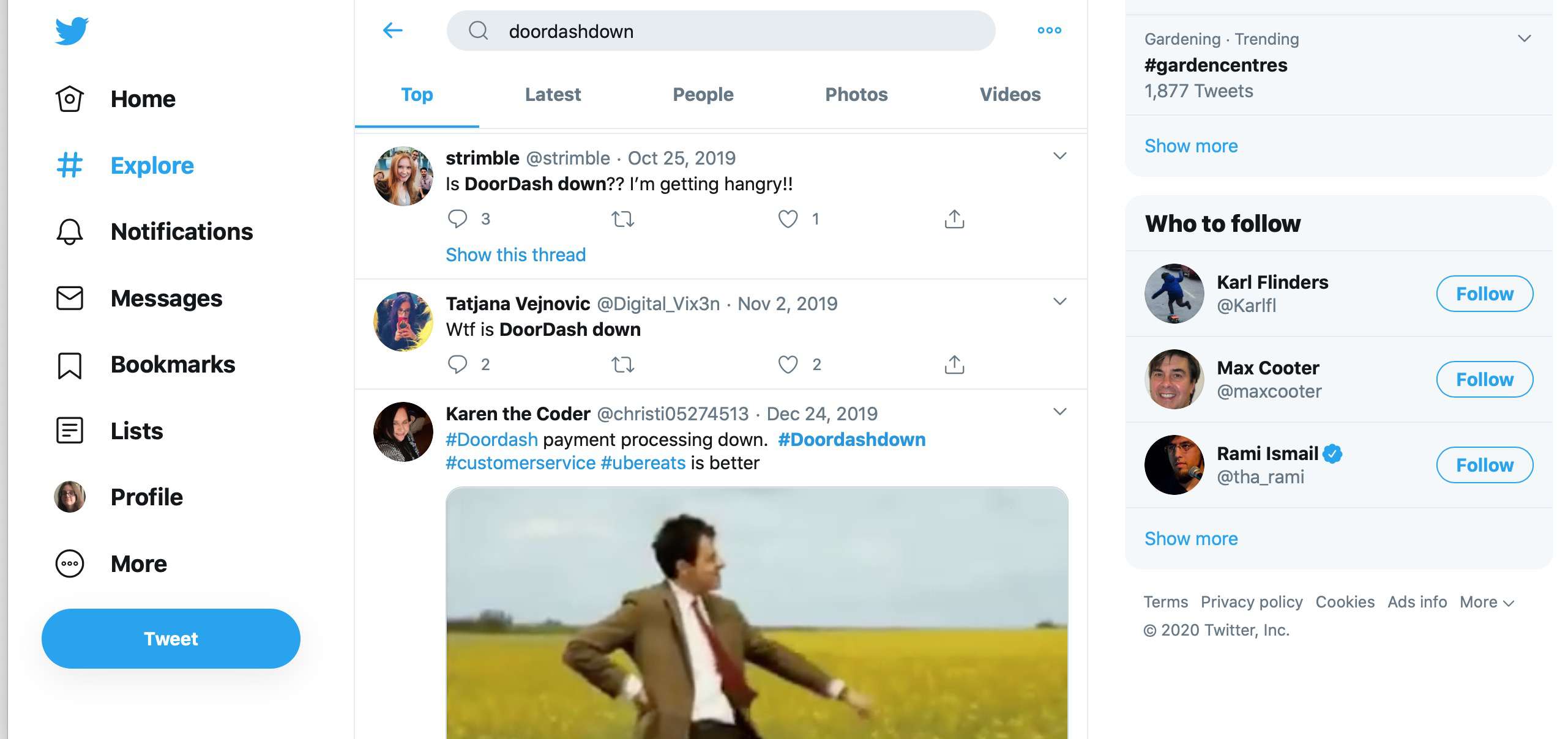Click the back arrow navigation icon
This screenshot has width=1568, height=739.
pyautogui.click(x=392, y=28)
